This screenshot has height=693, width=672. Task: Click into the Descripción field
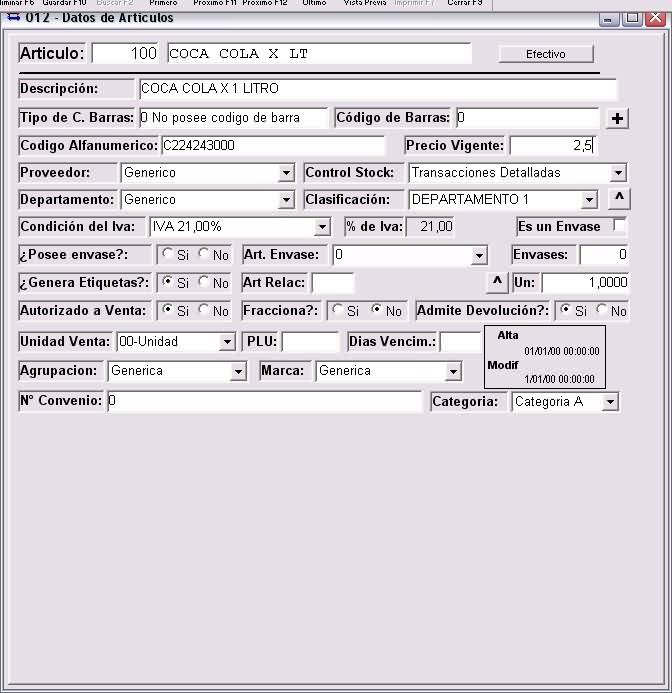[378, 89]
